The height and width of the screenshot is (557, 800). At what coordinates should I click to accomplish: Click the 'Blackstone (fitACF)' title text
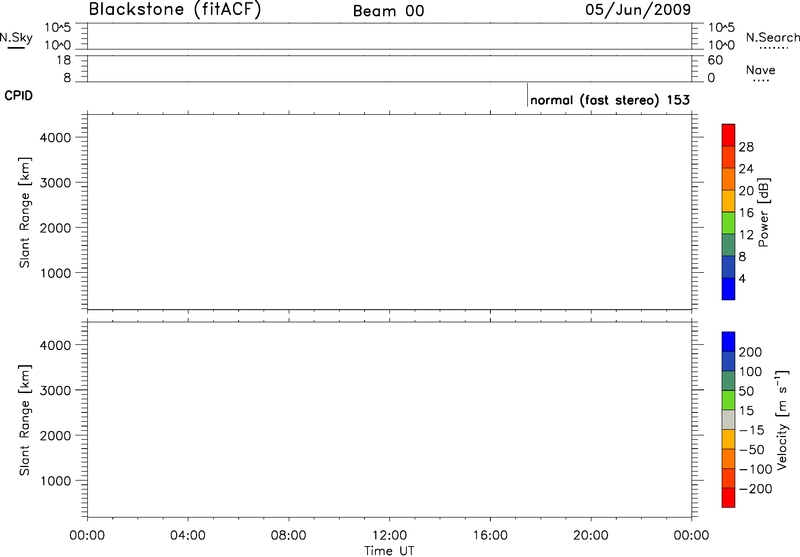coord(174,10)
